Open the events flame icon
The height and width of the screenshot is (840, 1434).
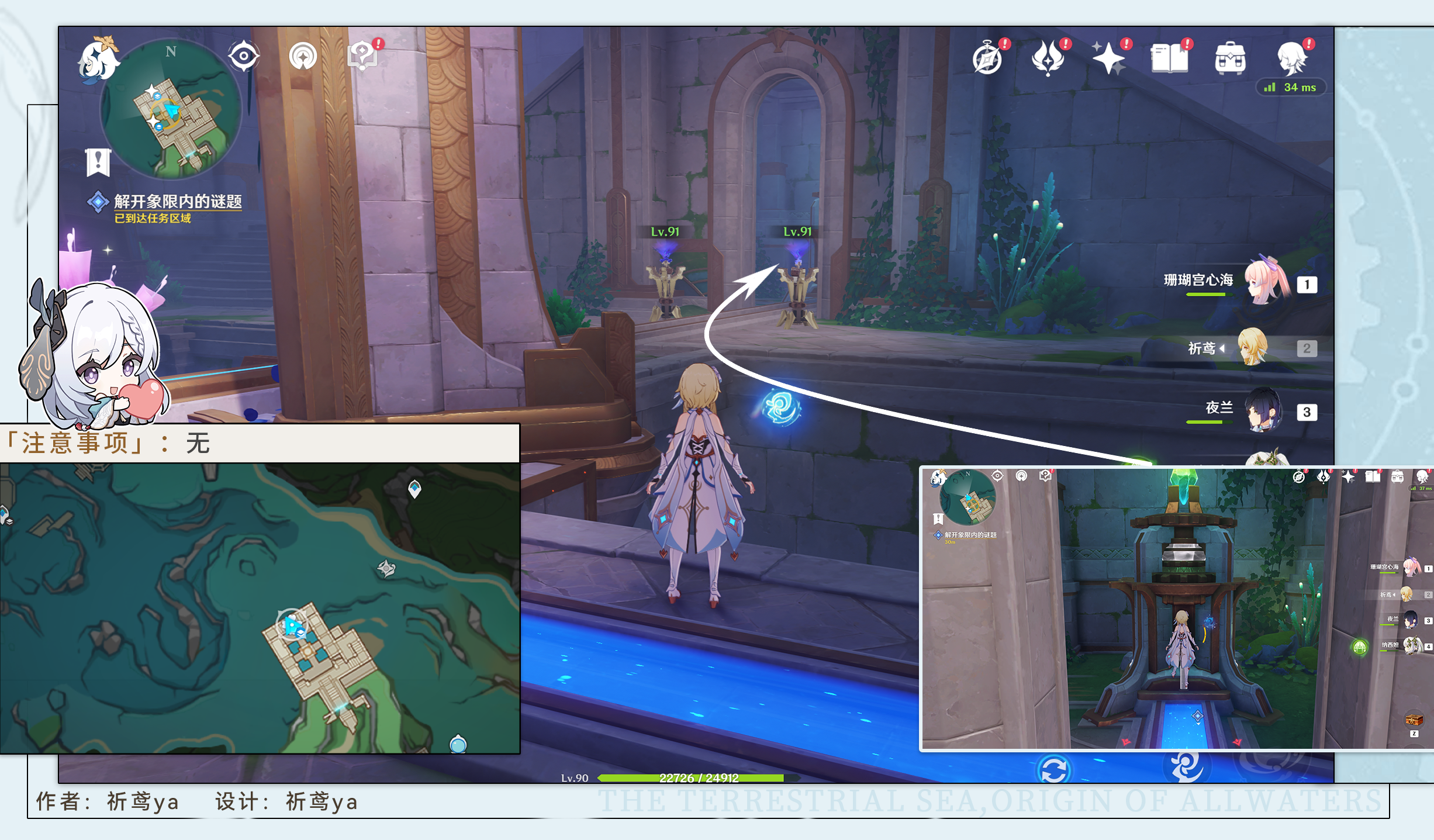1049,58
